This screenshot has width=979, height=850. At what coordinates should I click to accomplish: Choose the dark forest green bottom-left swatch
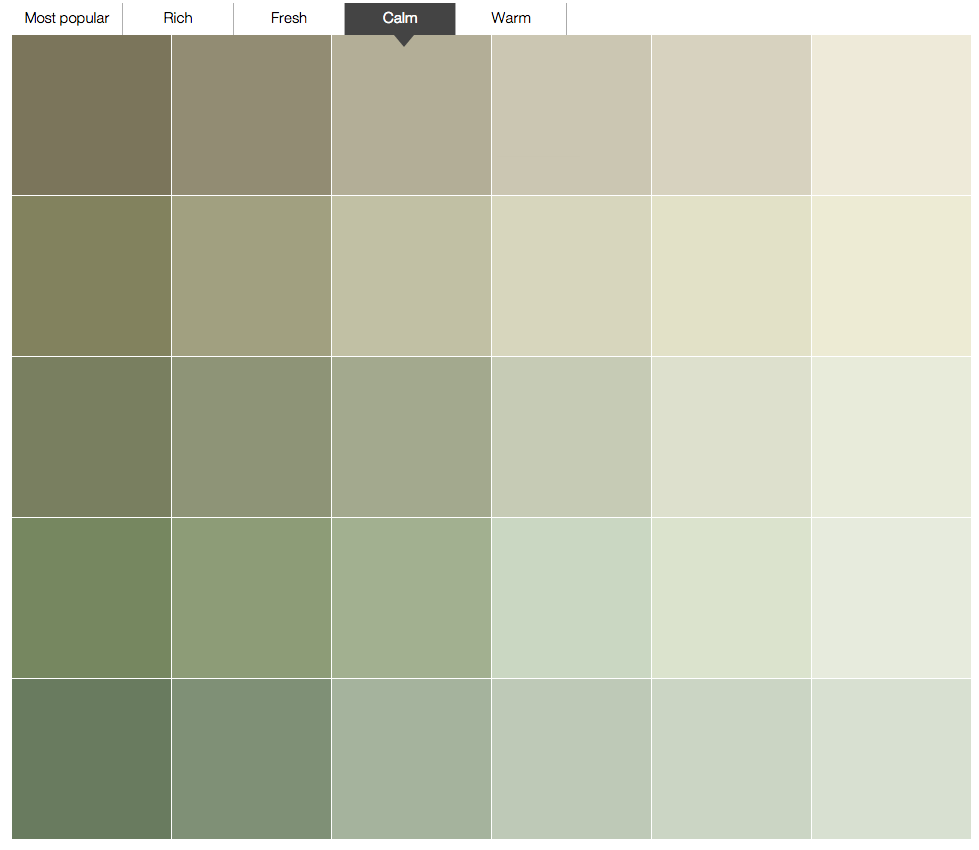tap(91, 759)
